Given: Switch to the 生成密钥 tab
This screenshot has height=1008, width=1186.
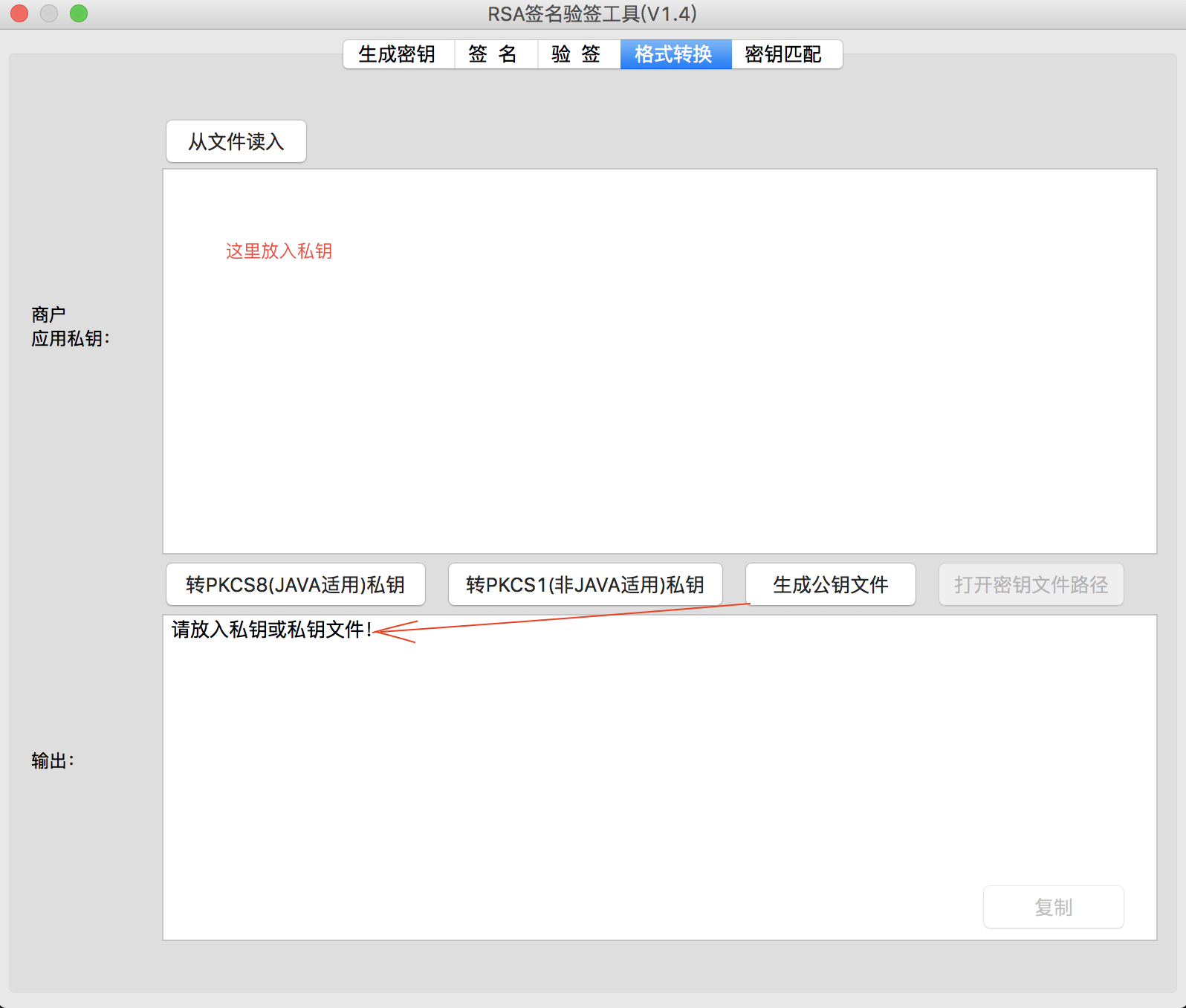Looking at the screenshot, I should [x=398, y=54].
